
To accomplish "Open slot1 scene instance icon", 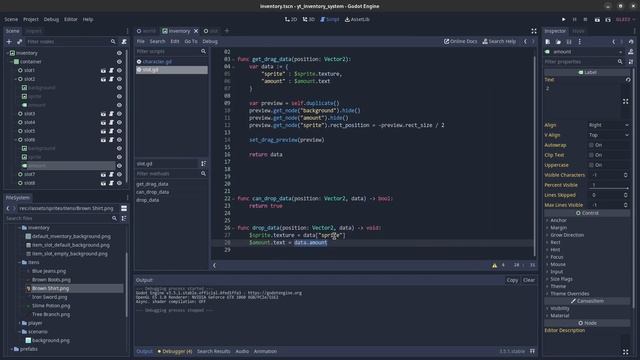I will 103,70.
